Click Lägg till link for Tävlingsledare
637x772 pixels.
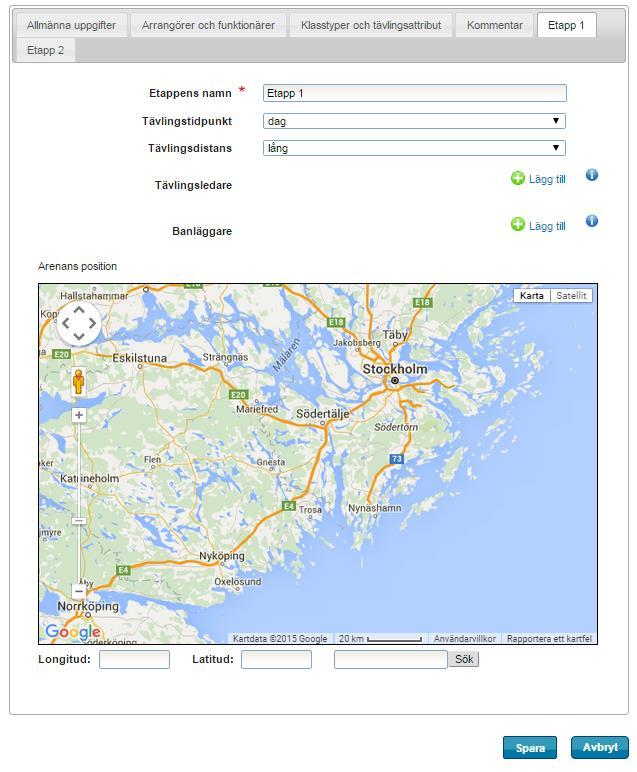tap(547, 179)
